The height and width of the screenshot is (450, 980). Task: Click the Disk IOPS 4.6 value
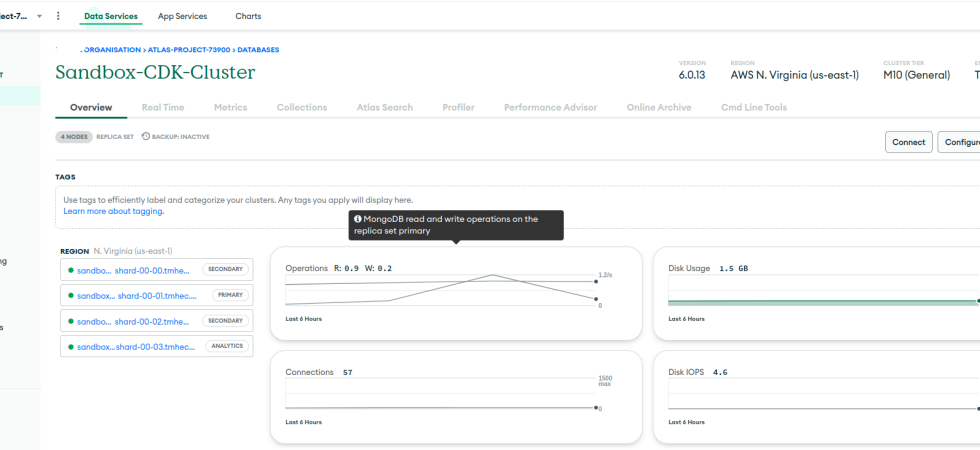tap(720, 372)
